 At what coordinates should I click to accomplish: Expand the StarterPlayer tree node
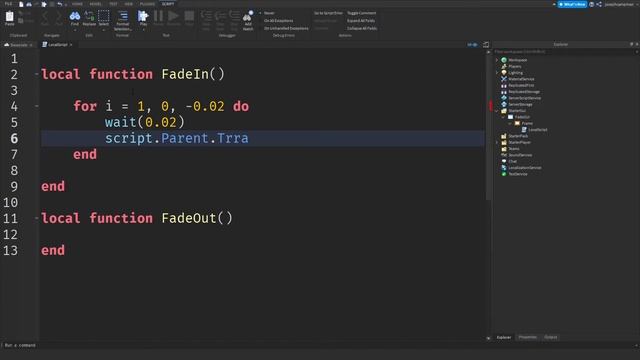497,142
